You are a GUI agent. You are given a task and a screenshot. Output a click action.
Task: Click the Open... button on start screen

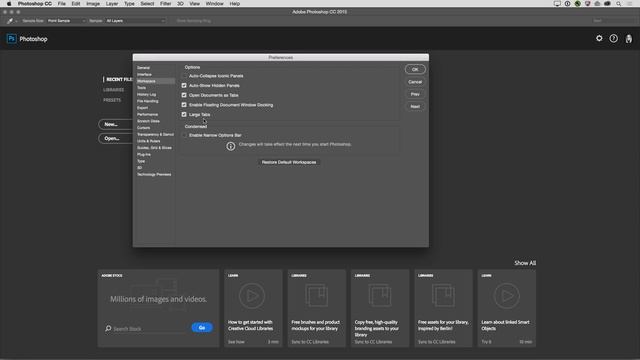[116, 138]
